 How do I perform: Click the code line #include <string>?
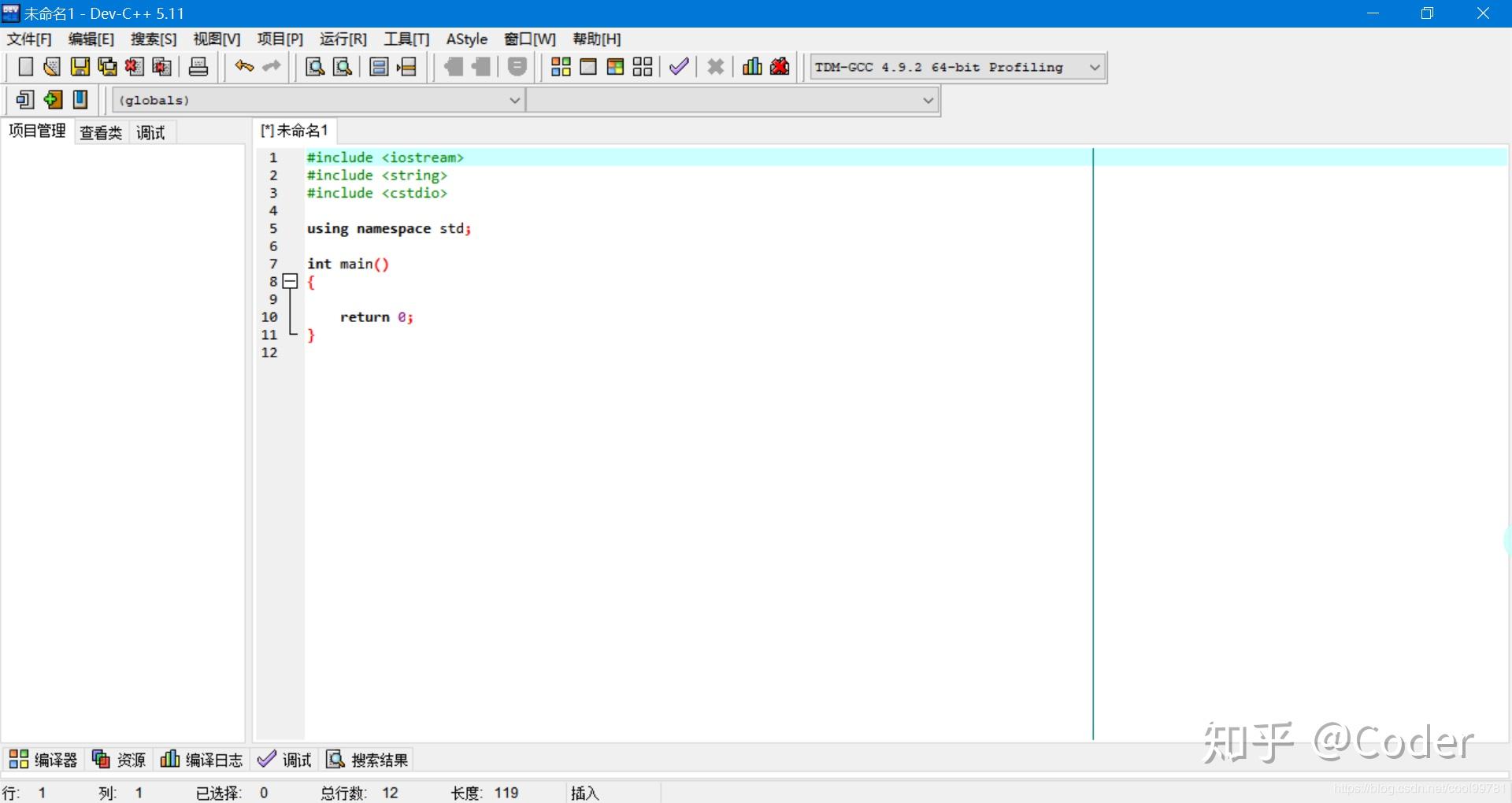[x=377, y=176]
